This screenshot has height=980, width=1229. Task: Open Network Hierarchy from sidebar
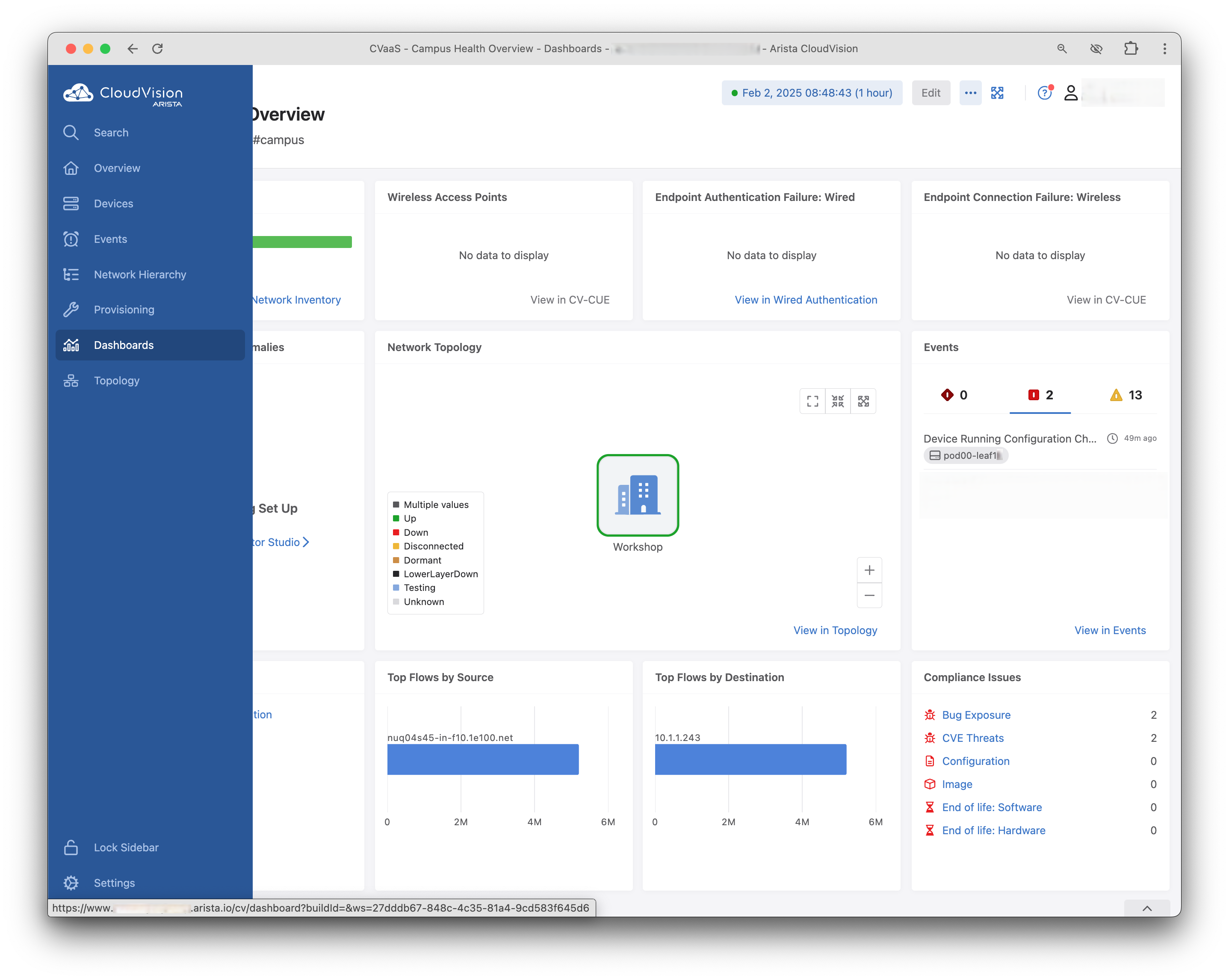coord(140,274)
